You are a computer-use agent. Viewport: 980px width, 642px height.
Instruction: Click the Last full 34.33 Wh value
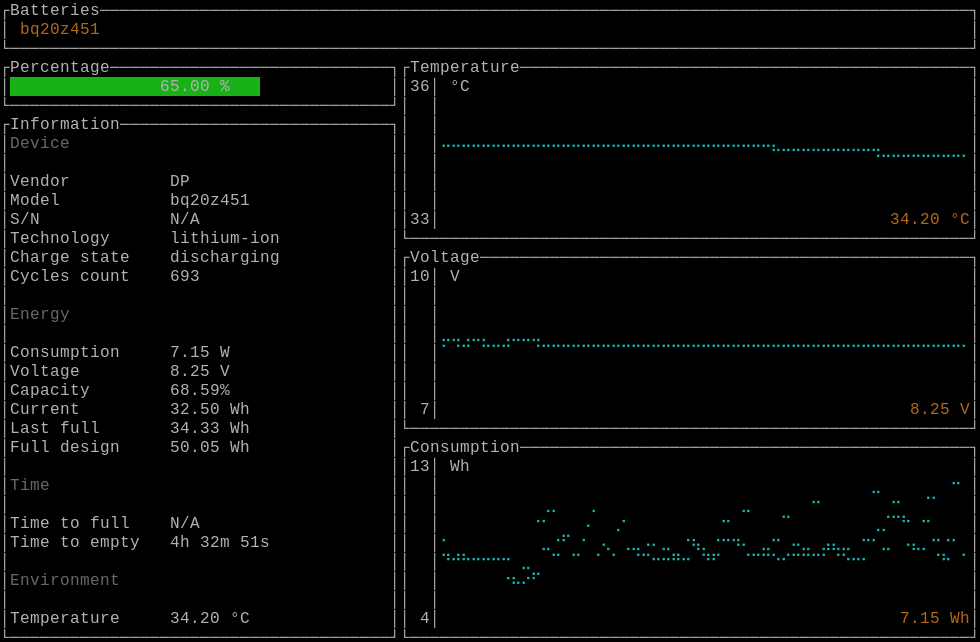point(210,428)
